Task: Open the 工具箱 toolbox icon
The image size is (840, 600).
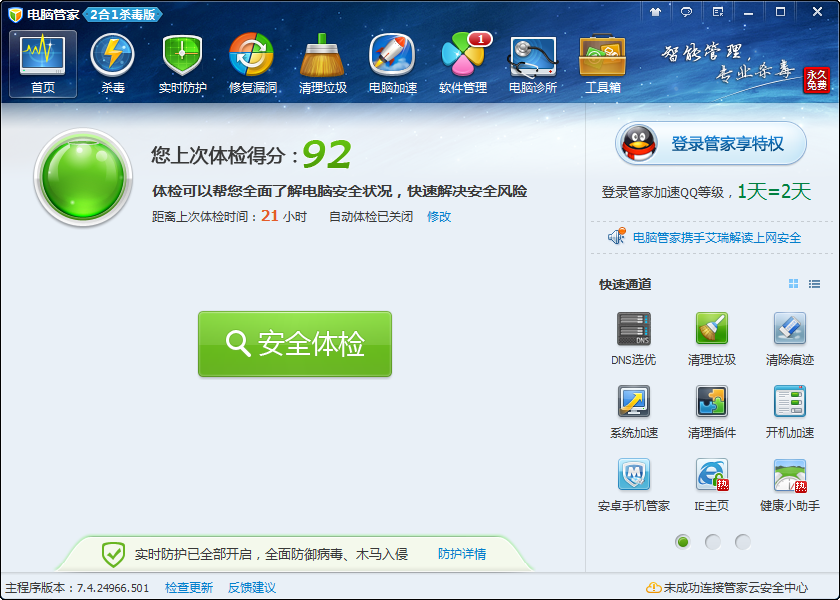Action: point(602,62)
